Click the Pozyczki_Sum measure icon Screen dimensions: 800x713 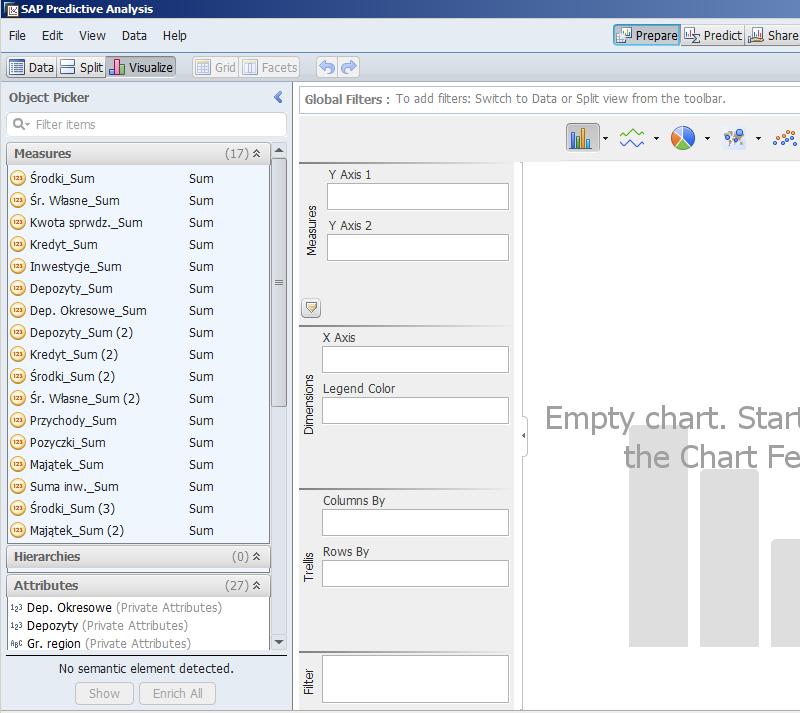click(18, 442)
